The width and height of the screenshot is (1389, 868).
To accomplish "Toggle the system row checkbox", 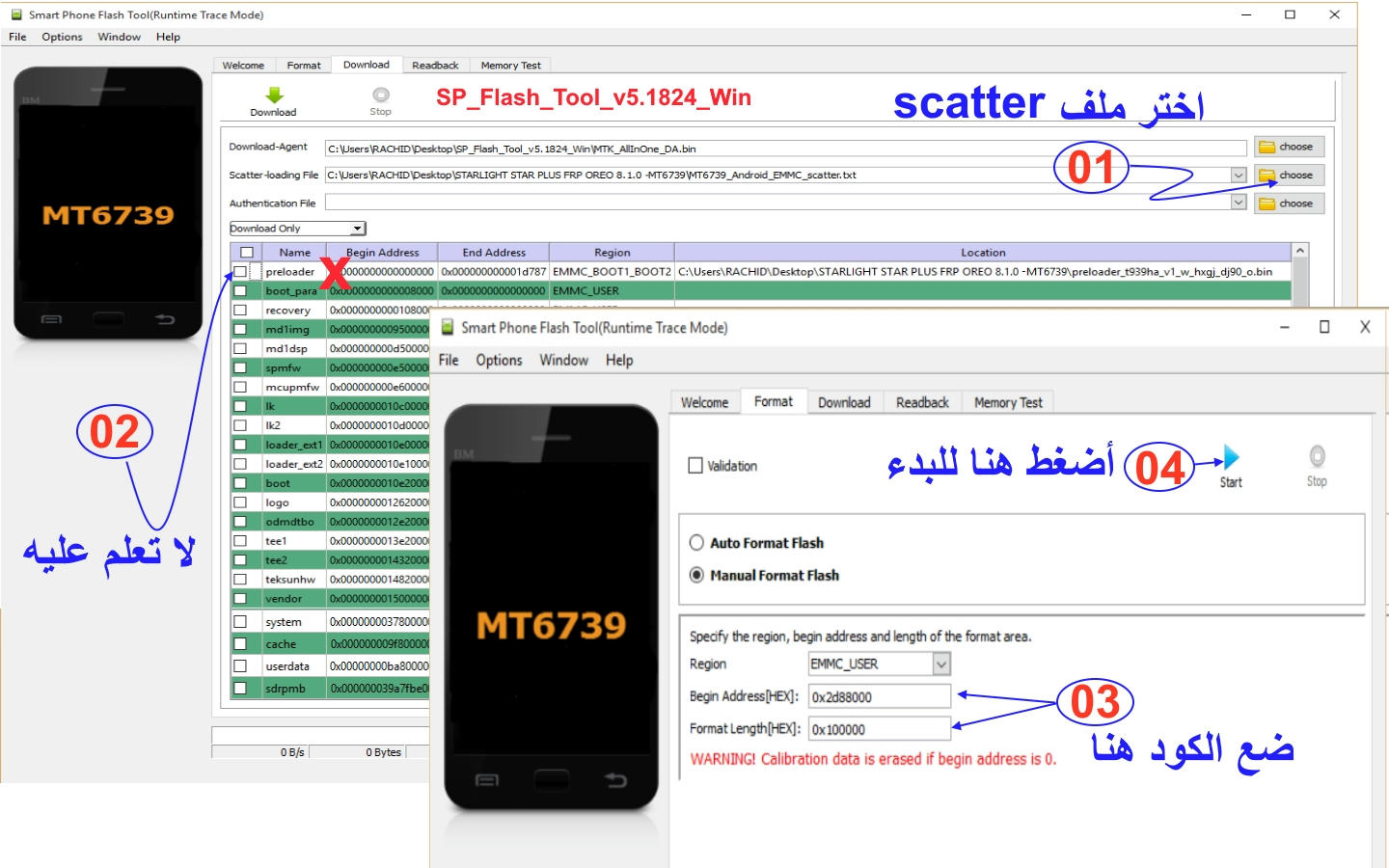I will pos(240,622).
